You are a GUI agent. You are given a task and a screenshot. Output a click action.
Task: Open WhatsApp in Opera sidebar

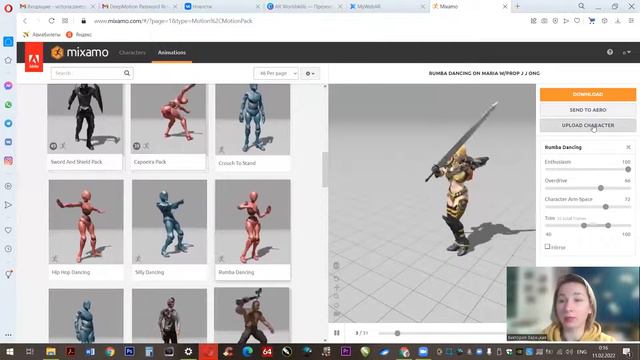8,105
